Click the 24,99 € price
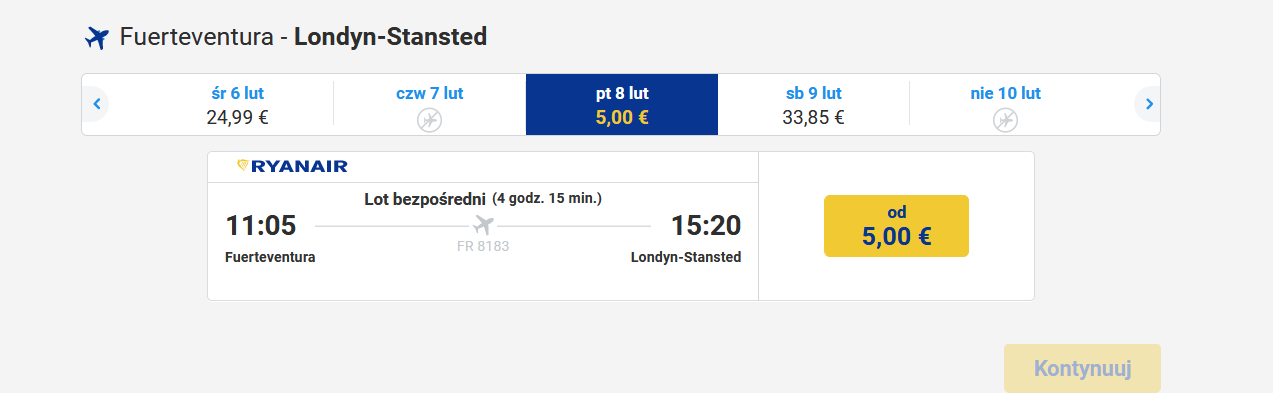 click(x=238, y=117)
